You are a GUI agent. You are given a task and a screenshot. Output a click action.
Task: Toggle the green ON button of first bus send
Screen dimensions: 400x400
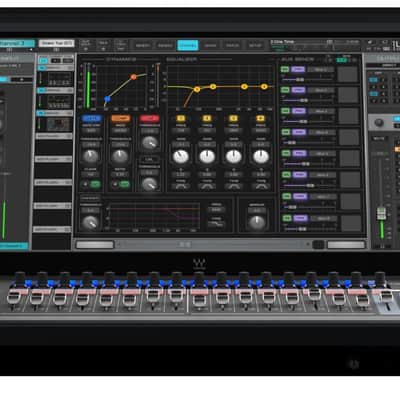285,69
